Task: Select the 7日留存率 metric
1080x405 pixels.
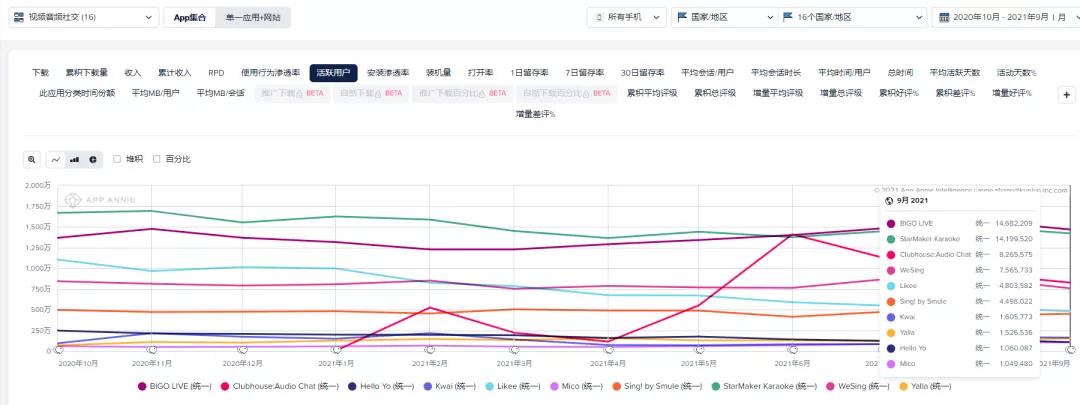Action: (585, 72)
